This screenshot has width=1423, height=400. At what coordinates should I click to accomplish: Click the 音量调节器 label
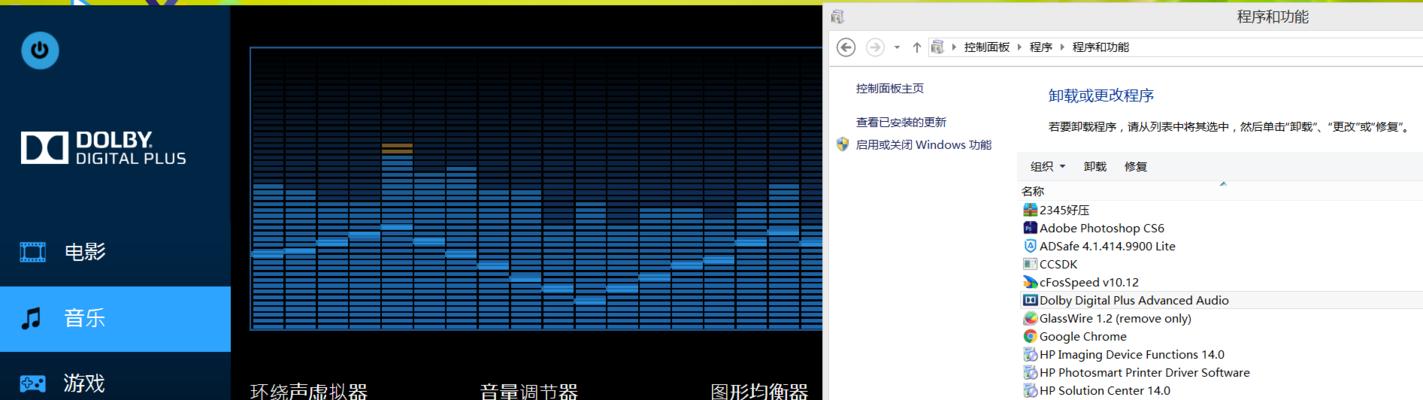pyautogui.click(x=529, y=391)
